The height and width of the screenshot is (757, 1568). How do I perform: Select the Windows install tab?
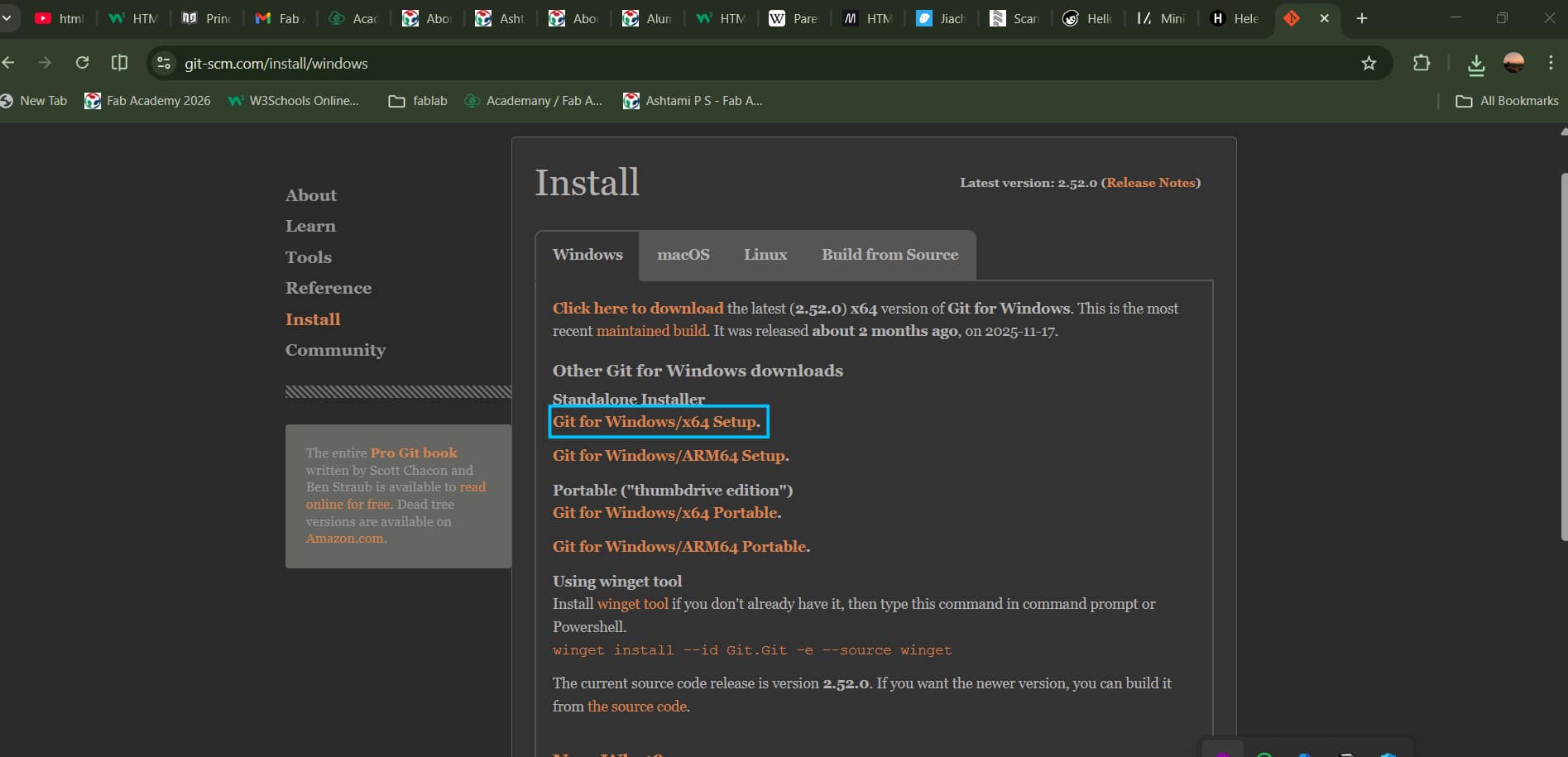587,255
